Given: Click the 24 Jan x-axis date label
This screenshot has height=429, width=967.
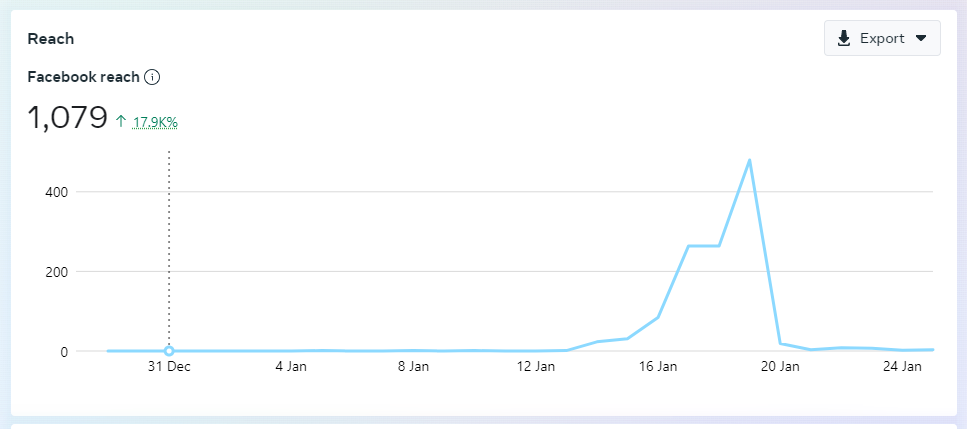Looking at the screenshot, I should (903, 367).
